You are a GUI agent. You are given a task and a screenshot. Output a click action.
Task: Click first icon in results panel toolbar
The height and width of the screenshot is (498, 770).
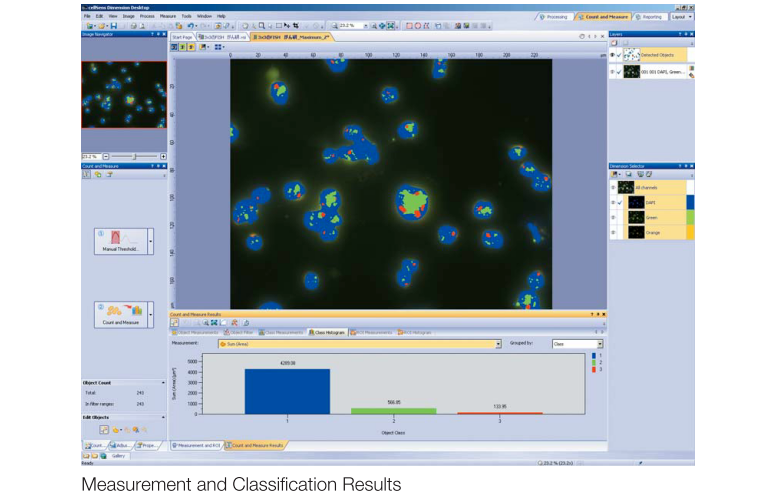(x=175, y=323)
